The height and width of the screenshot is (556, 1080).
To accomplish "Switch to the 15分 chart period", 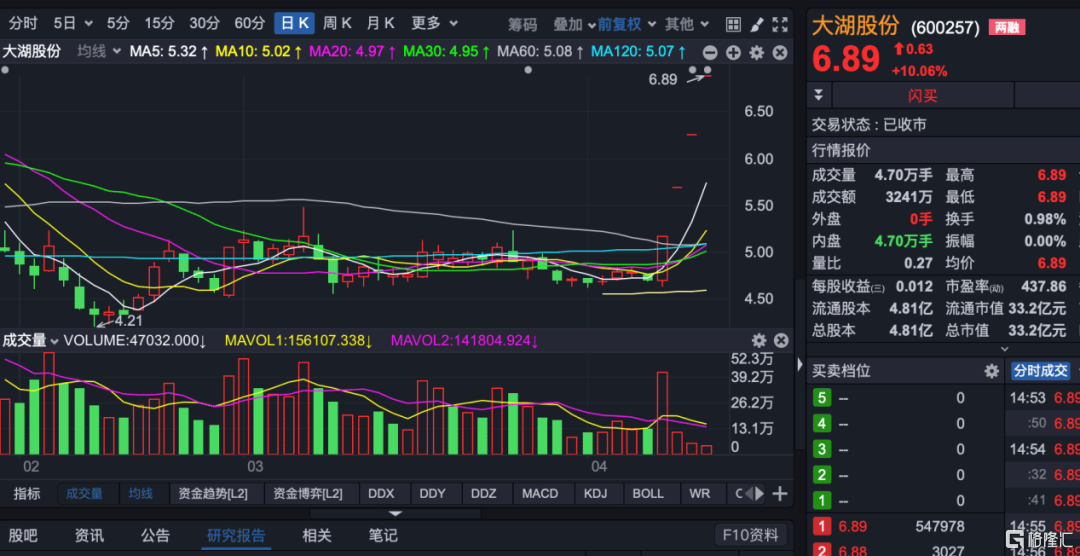I will click(x=159, y=23).
